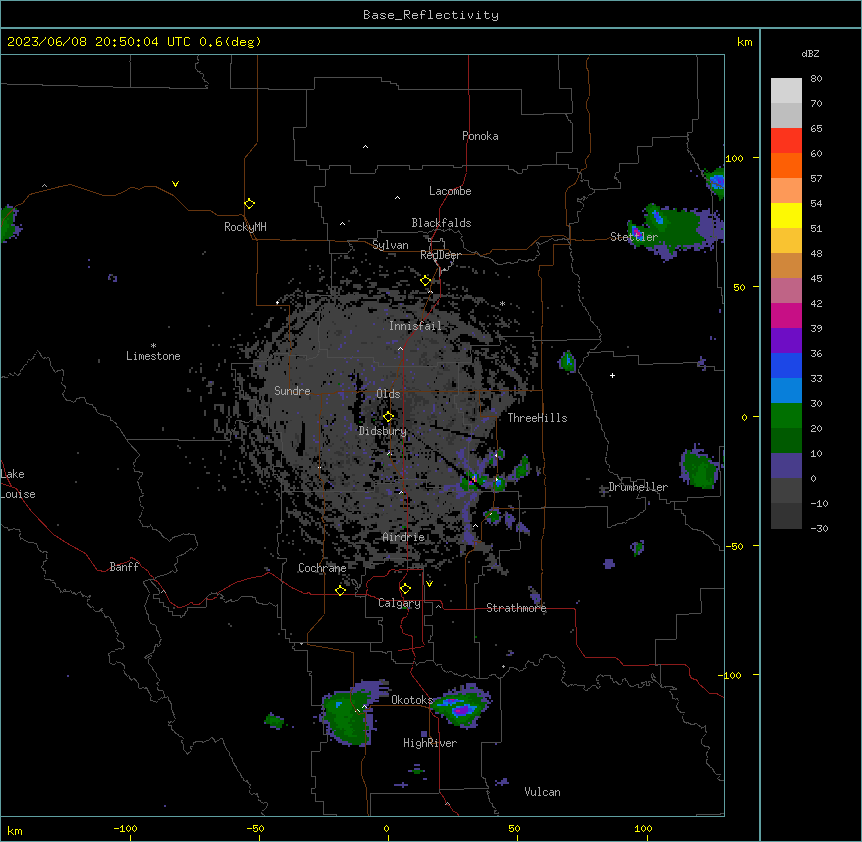Click the storm cell east of Stettler
862x842 pixels.
[676, 230]
